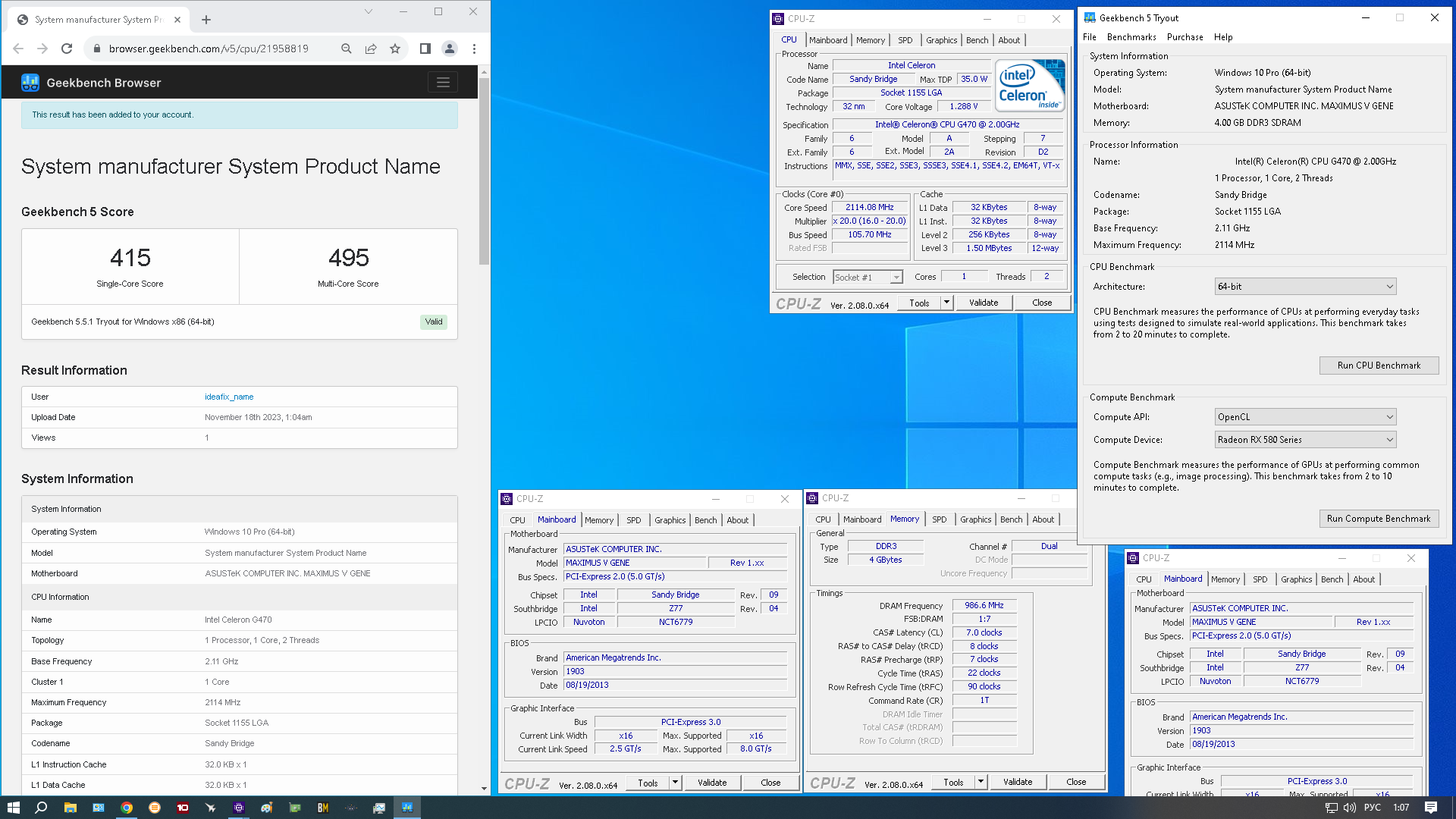The image size is (1456, 819).
Task: Open Chrome tab search chevron
Action: click(368, 11)
